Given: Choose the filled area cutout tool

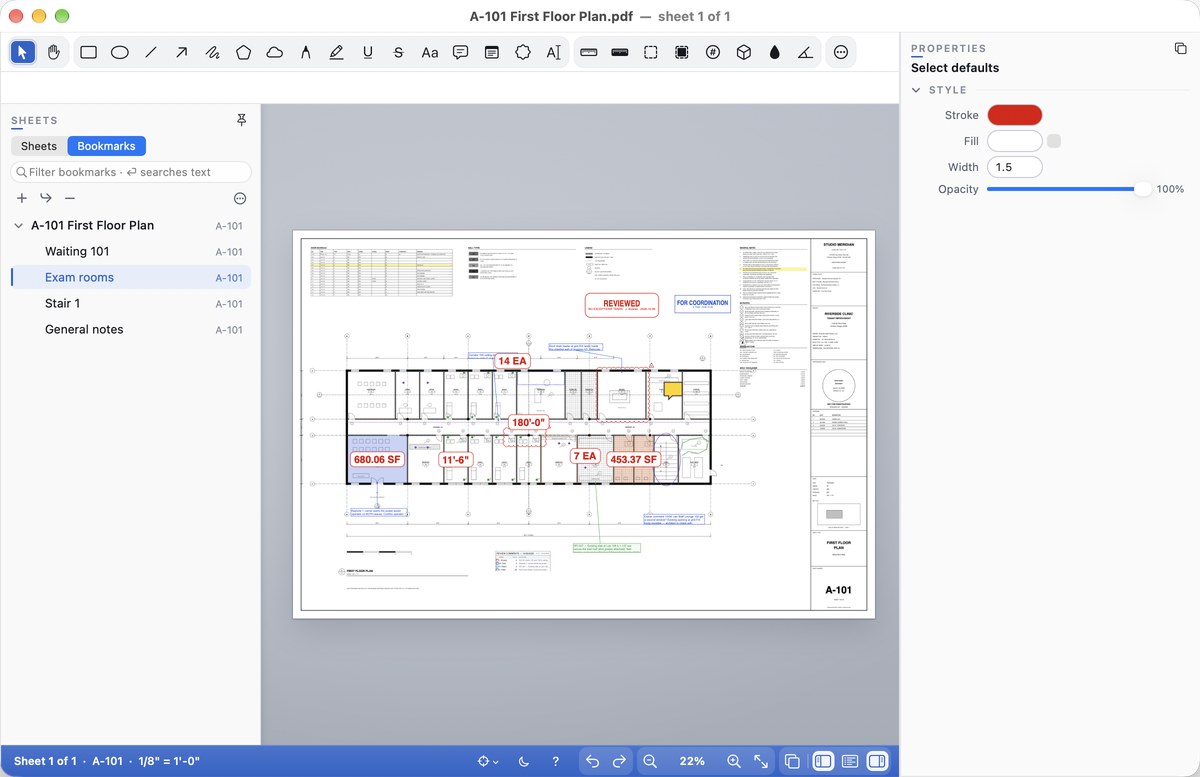Looking at the screenshot, I should click(x=682, y=52).
